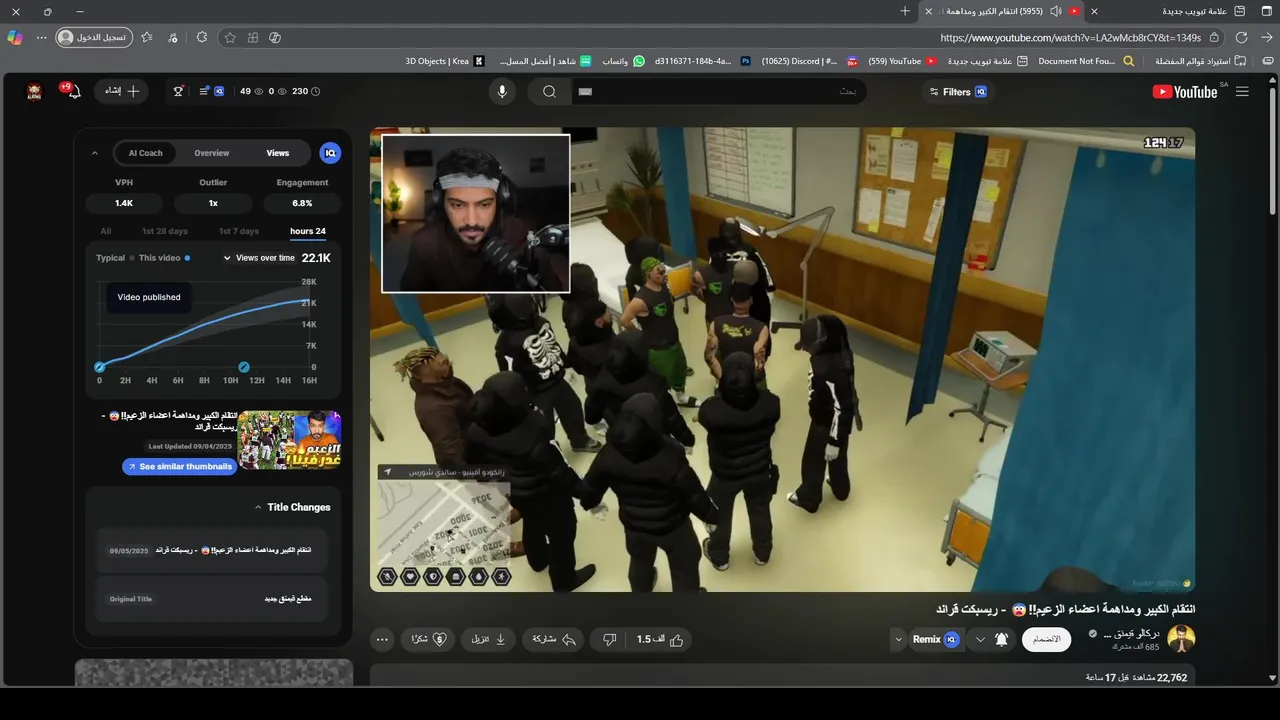Download the video with download button

point(489,639)
